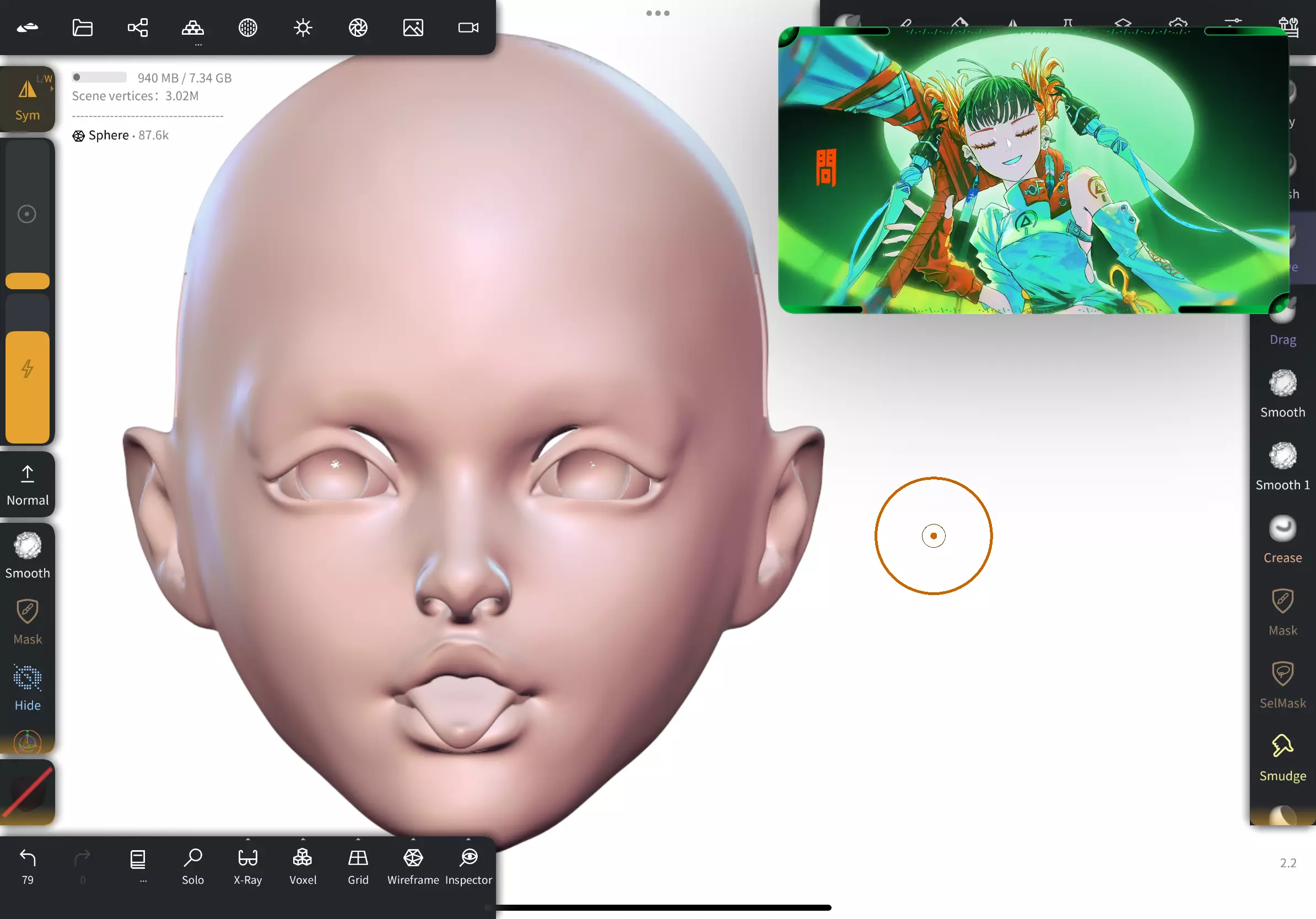Screen dimensions: 1316x919
Task: Select the Smooth 1 tool
Action: point(1283,467)
